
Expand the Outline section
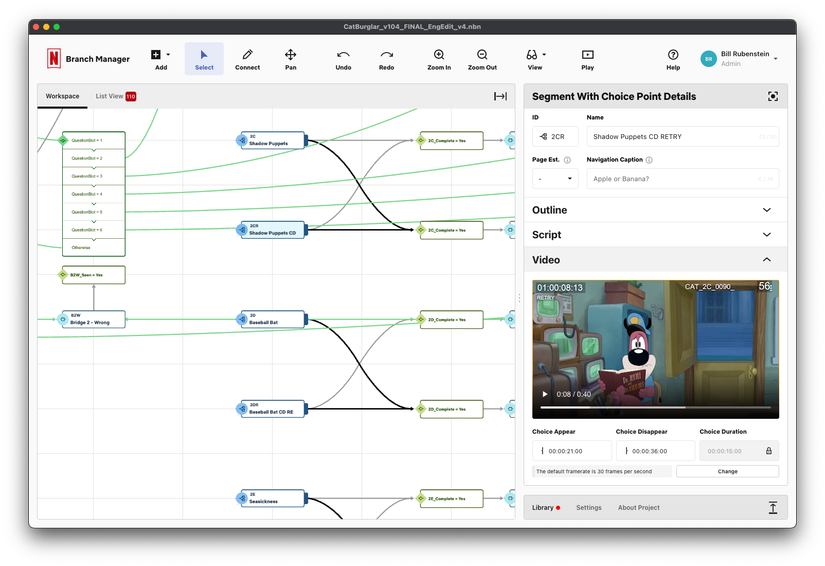(656, 210)
